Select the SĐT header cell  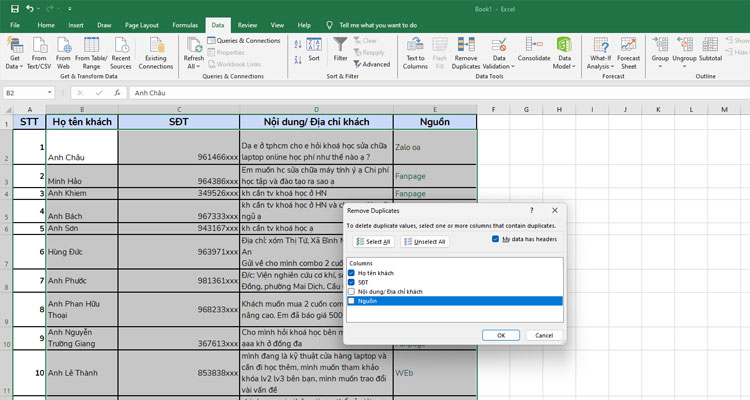(179, 122)
